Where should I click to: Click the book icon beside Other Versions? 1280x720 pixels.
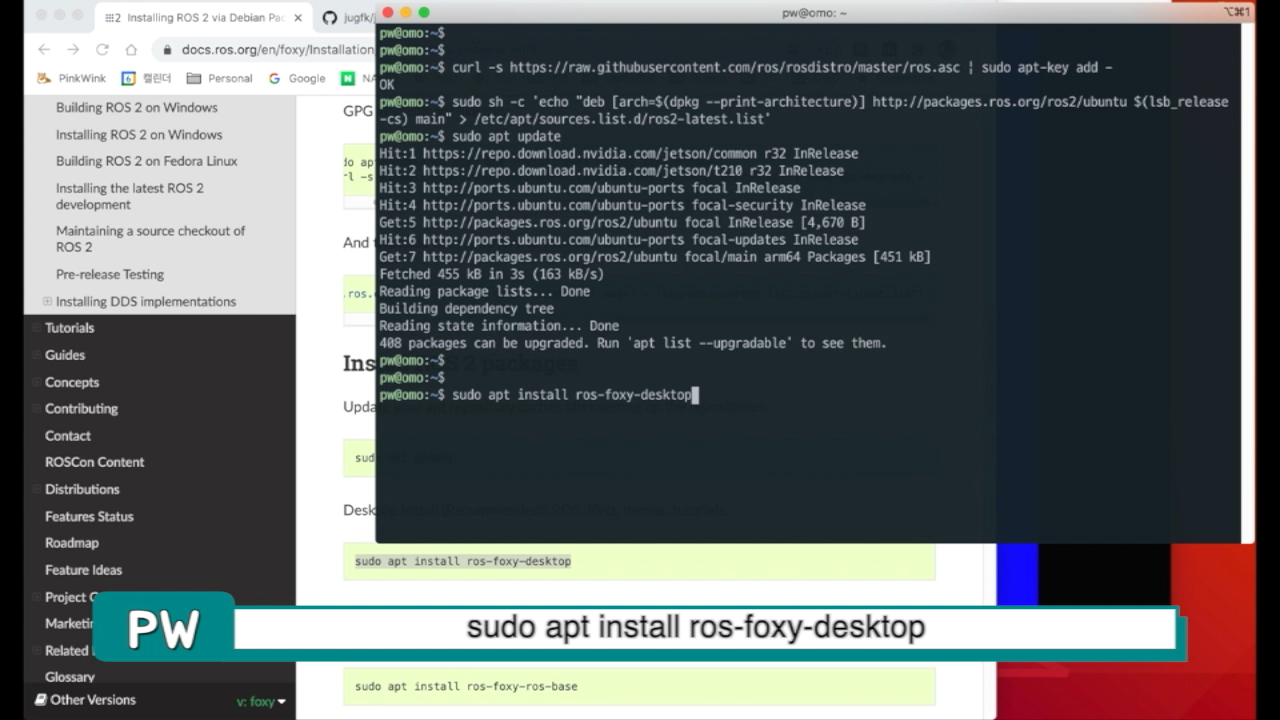point(41,700)
